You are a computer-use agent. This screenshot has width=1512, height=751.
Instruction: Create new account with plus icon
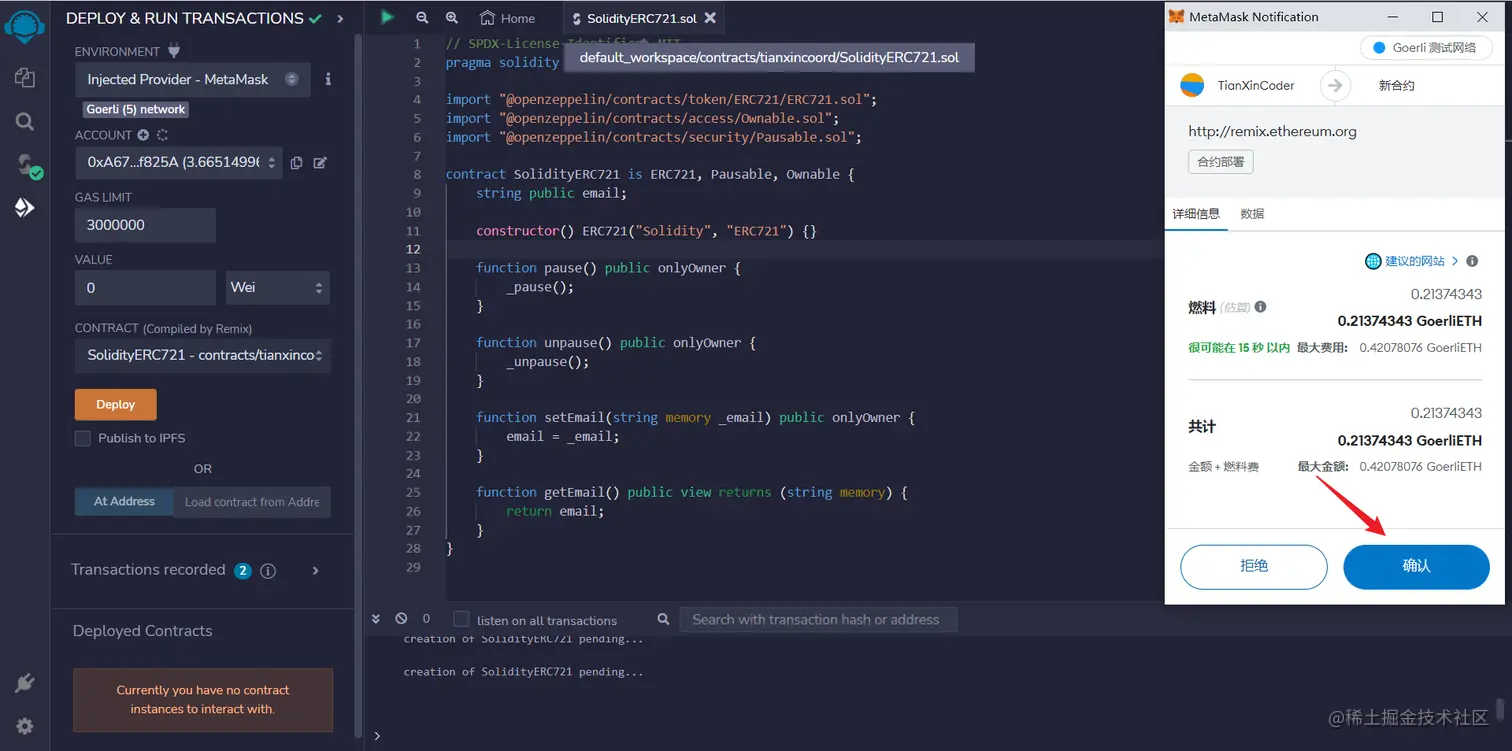(x=143, y=135)
